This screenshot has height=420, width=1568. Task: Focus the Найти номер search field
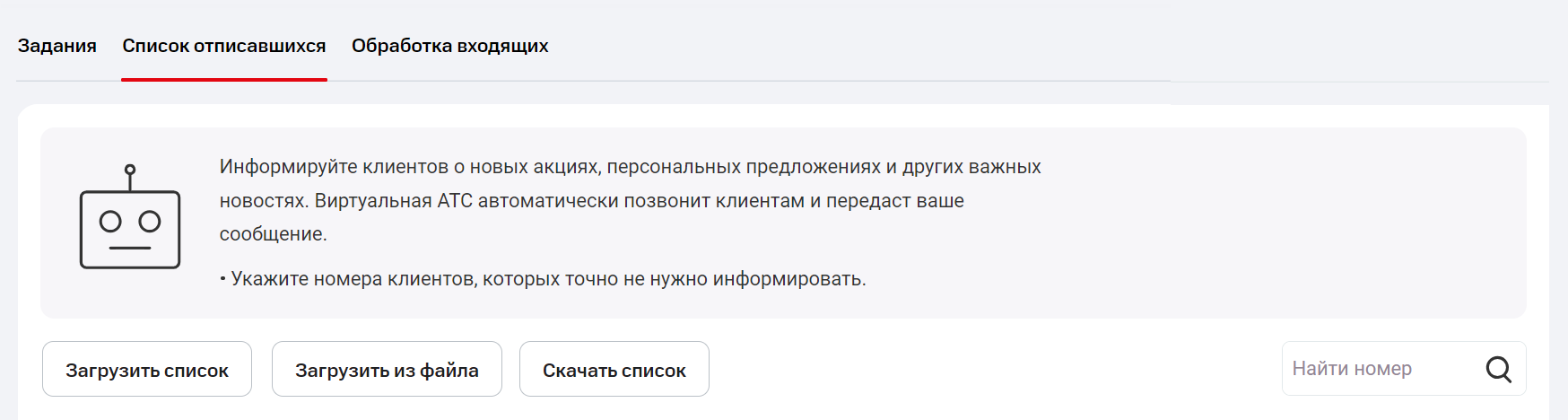coord(1381,369)
